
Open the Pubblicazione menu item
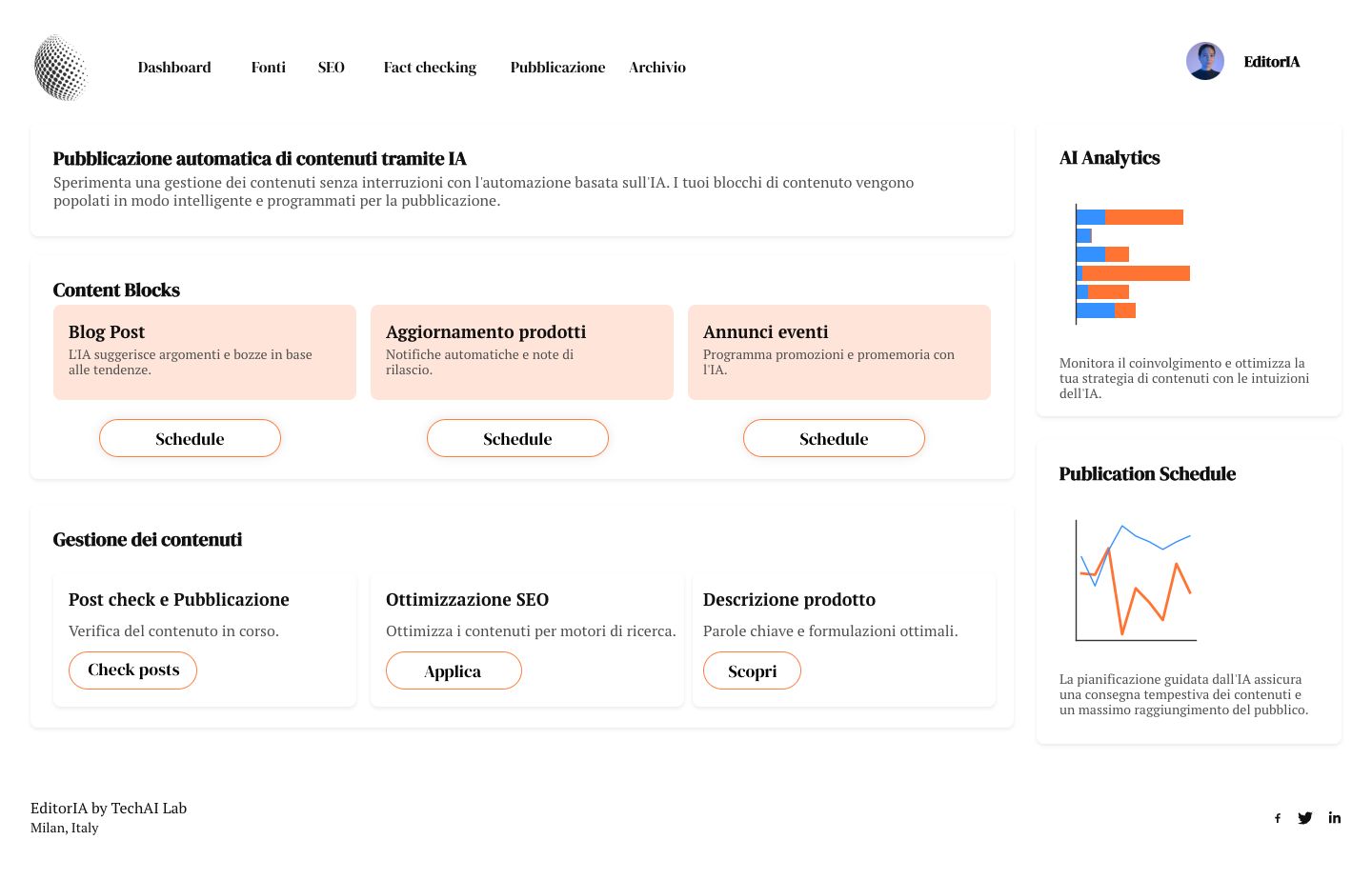pyautogui.click(x=557, y=68)
